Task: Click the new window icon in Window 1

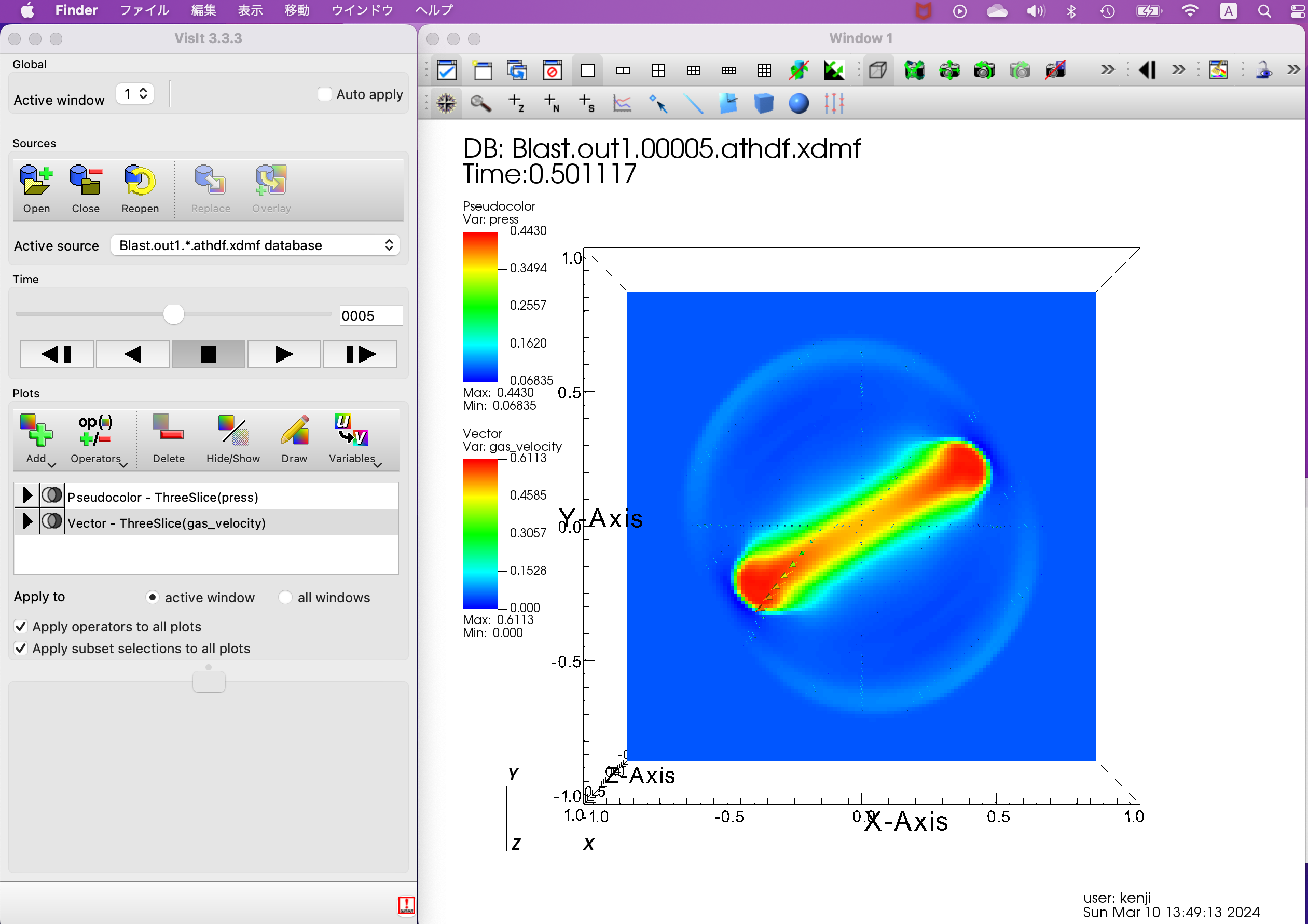Action: click(483, 71)
